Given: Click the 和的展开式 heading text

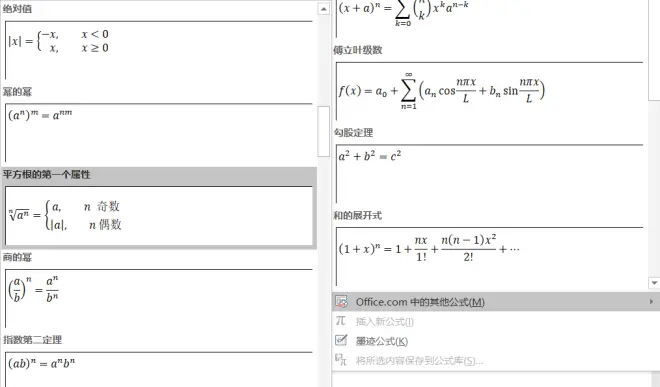Looking at the screenshot, I should (358, 215).
